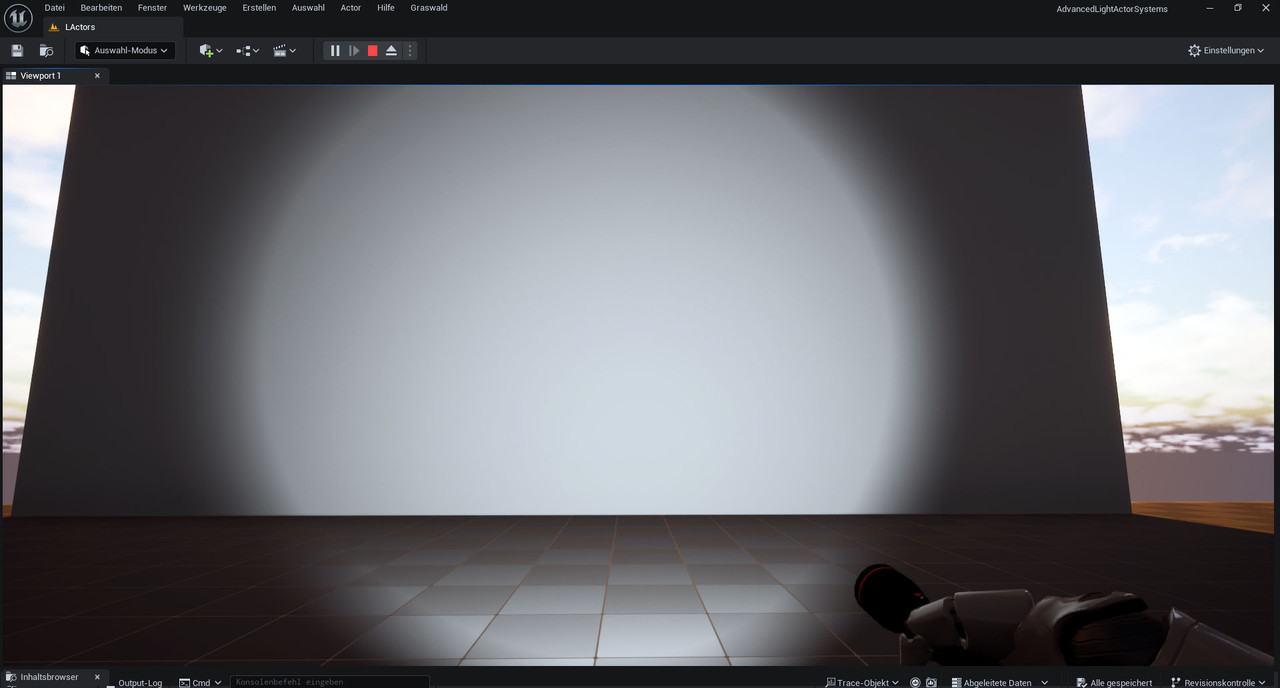
Task: Open the Revisionskontrolle dropdown
Action: (x=1218, y=683)
